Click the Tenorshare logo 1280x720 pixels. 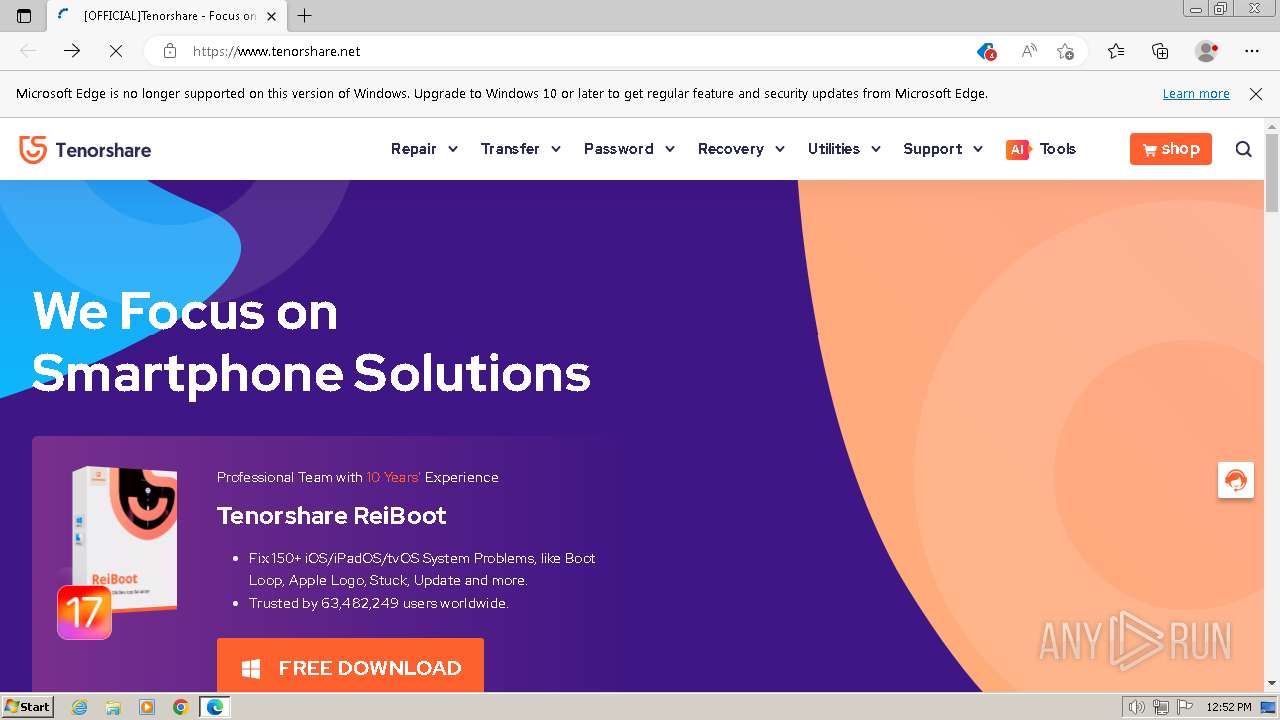(x=85, y=150)
